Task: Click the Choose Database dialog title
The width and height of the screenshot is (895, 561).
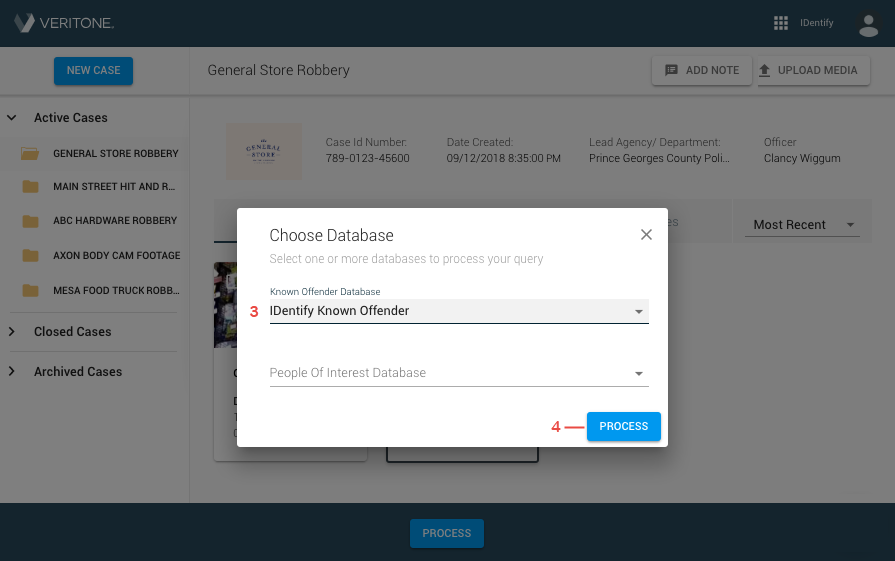Action: pyautogui.click(x=332, y=235)
